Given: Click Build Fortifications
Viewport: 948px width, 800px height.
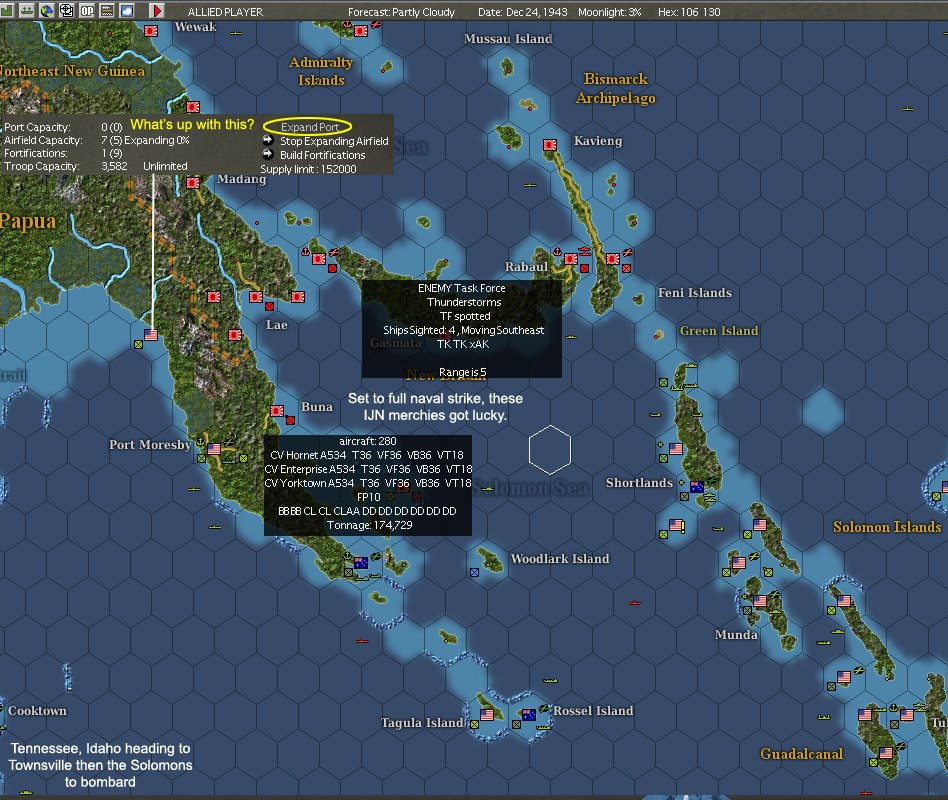Looking at the screenshot, I should point(323,155).
